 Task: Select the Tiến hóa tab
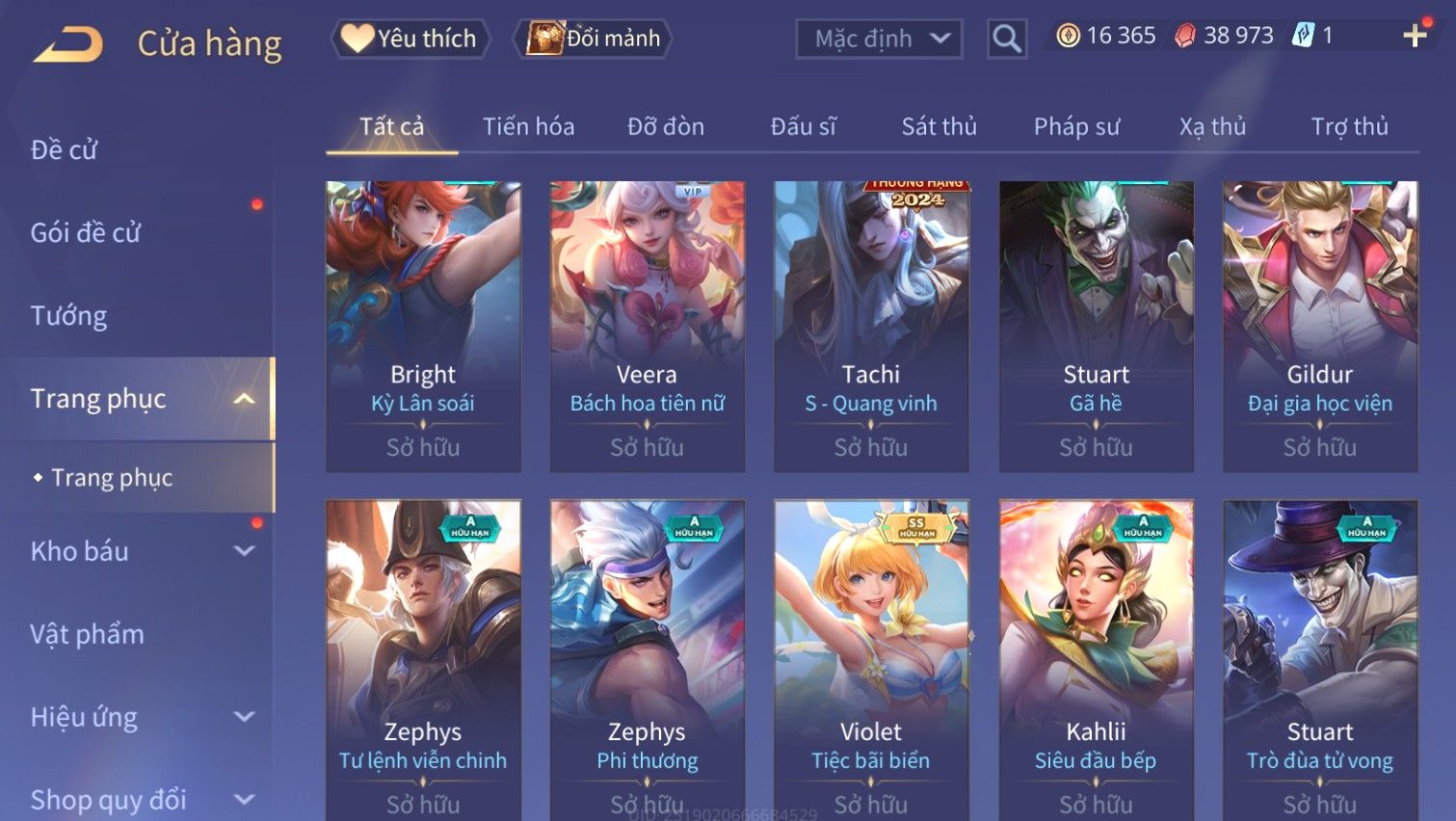[x=528, y=126]
